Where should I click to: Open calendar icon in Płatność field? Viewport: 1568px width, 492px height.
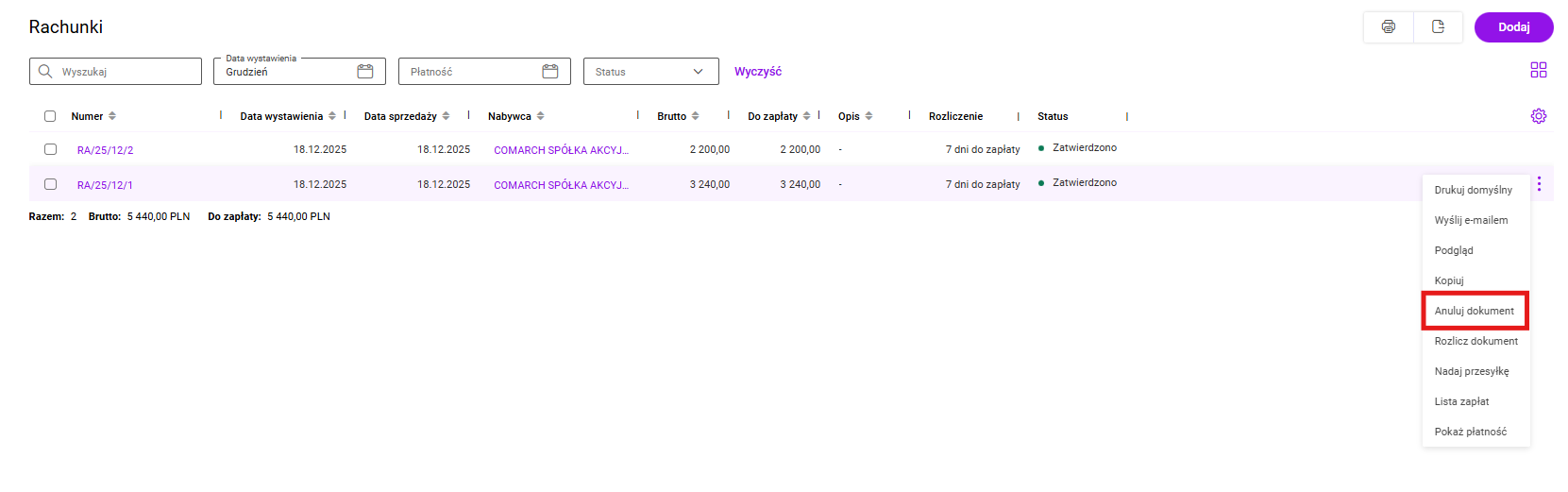tap(550, 72)
